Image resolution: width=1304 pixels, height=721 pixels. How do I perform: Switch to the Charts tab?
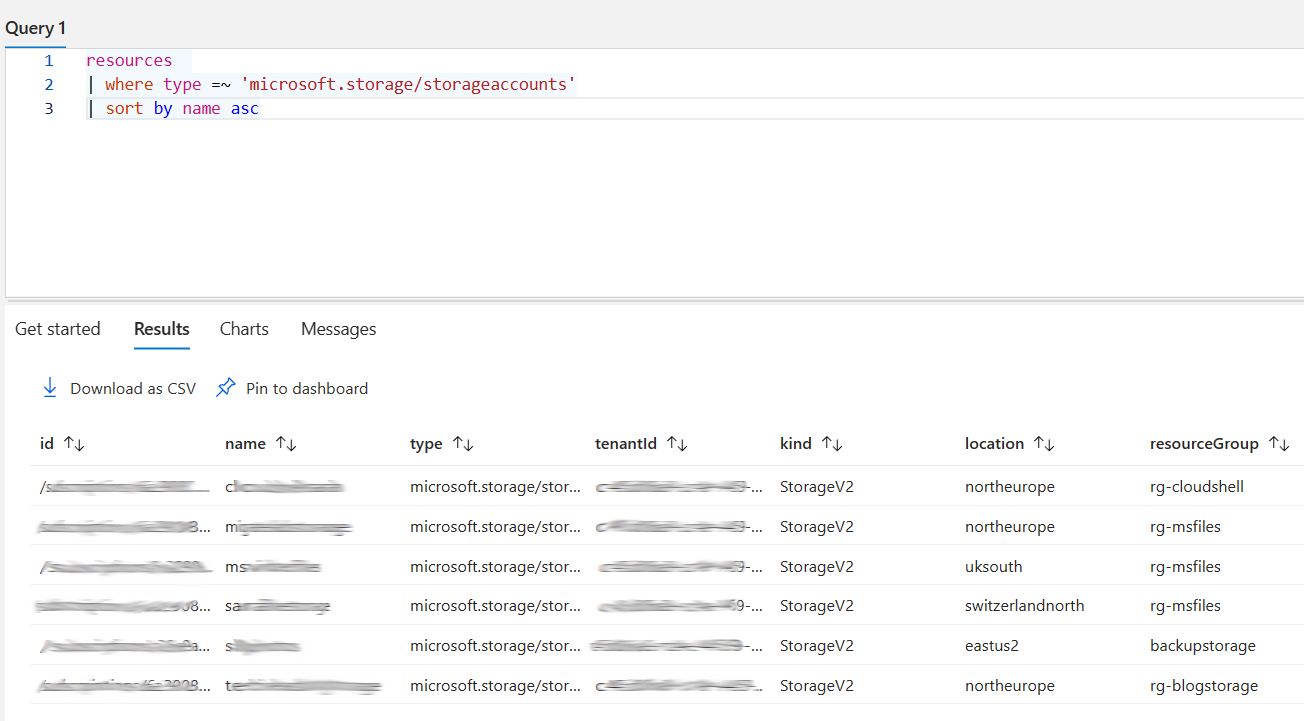pyautogui.click(x=243, y=328)
